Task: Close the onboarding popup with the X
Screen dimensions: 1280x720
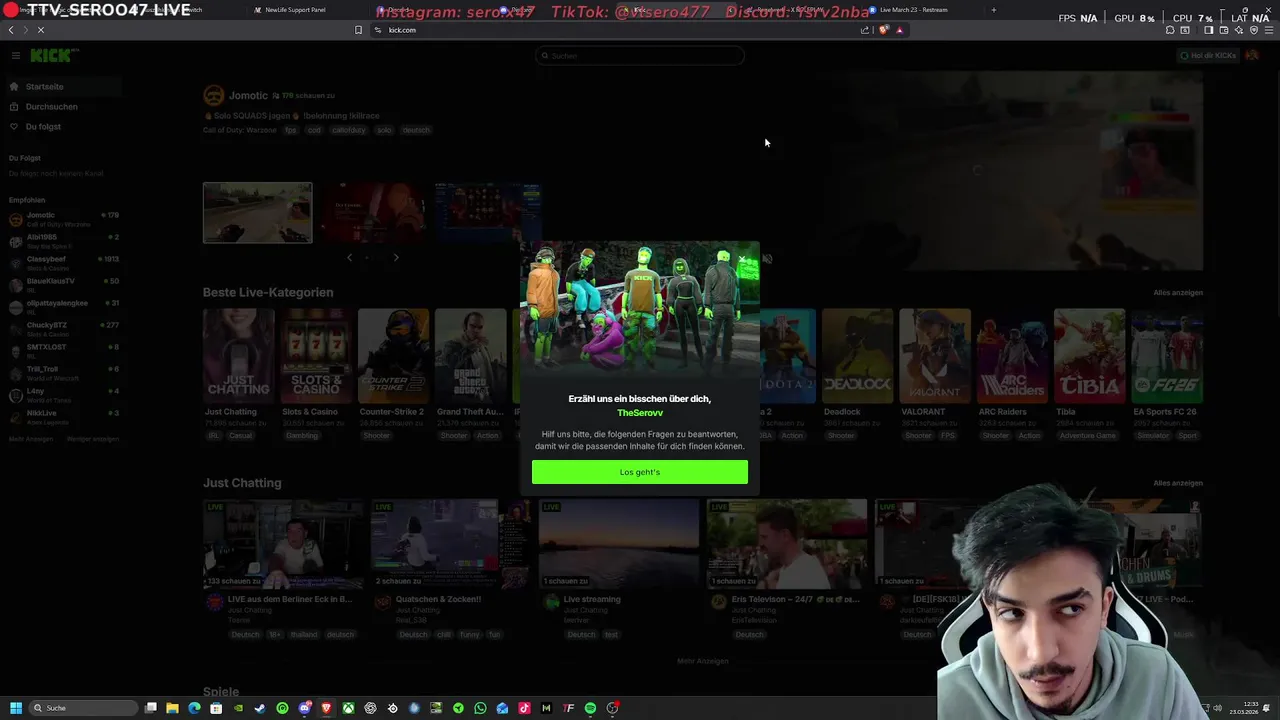Action: (x=742, y=259)
